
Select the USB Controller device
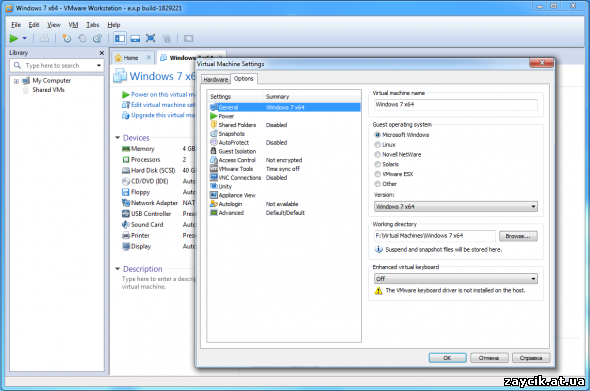(x=151, y=214)
